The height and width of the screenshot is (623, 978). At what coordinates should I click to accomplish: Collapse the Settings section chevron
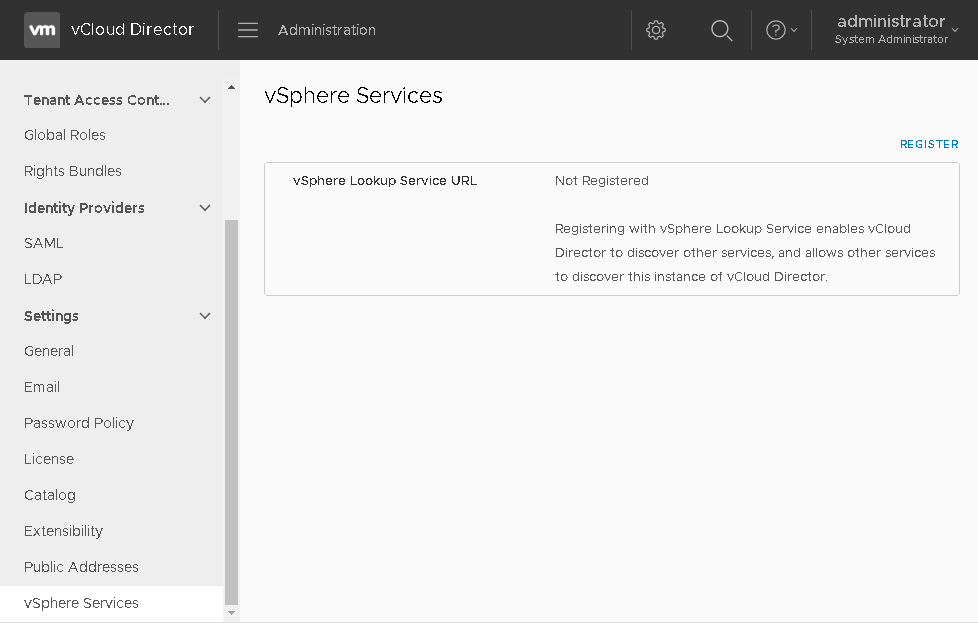click(x=205, y=316)
